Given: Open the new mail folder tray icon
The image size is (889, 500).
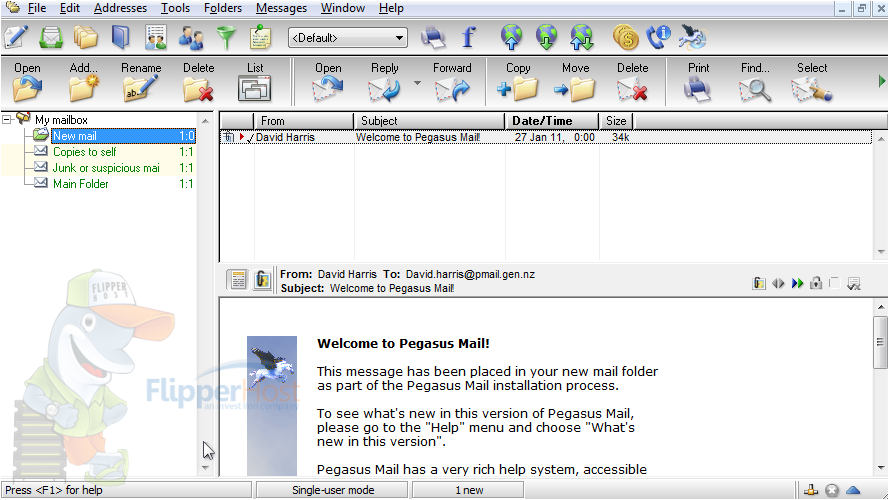Looking at the screenshot, I should coord(51,37).
